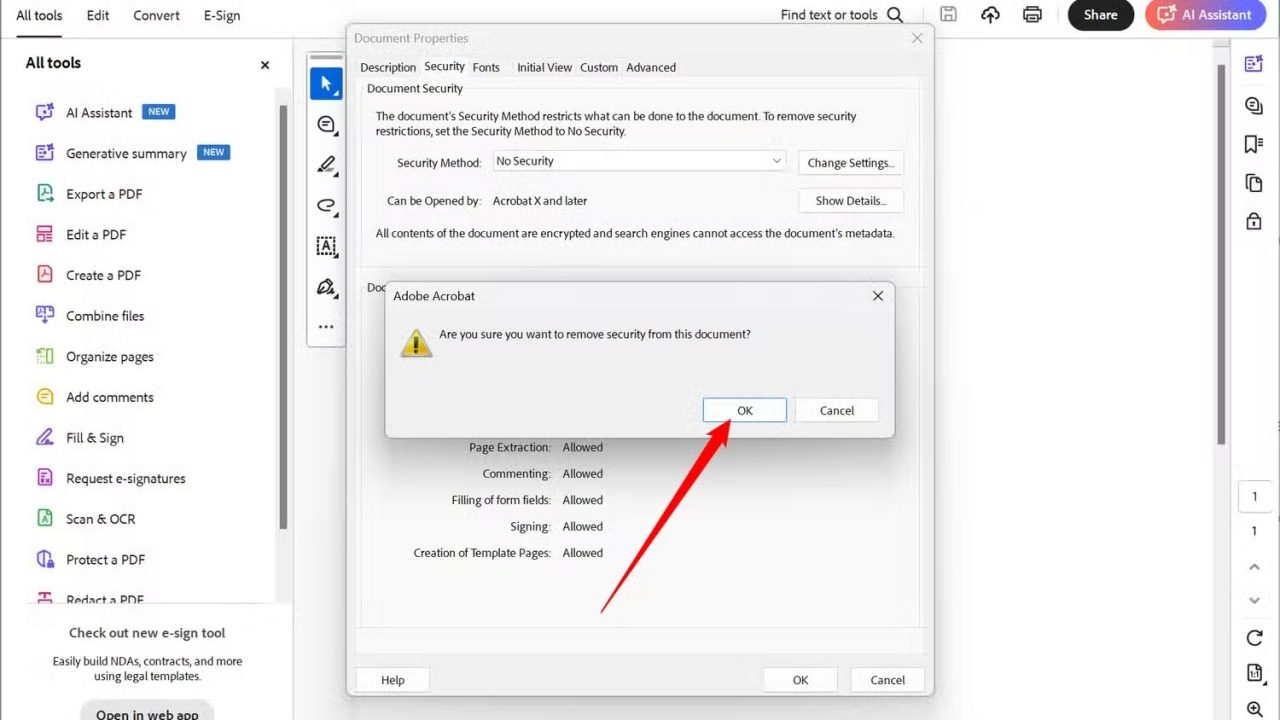Select the freehand draw loop tool
Viewport: 1280px width, 720px height.
pos(326,206)
